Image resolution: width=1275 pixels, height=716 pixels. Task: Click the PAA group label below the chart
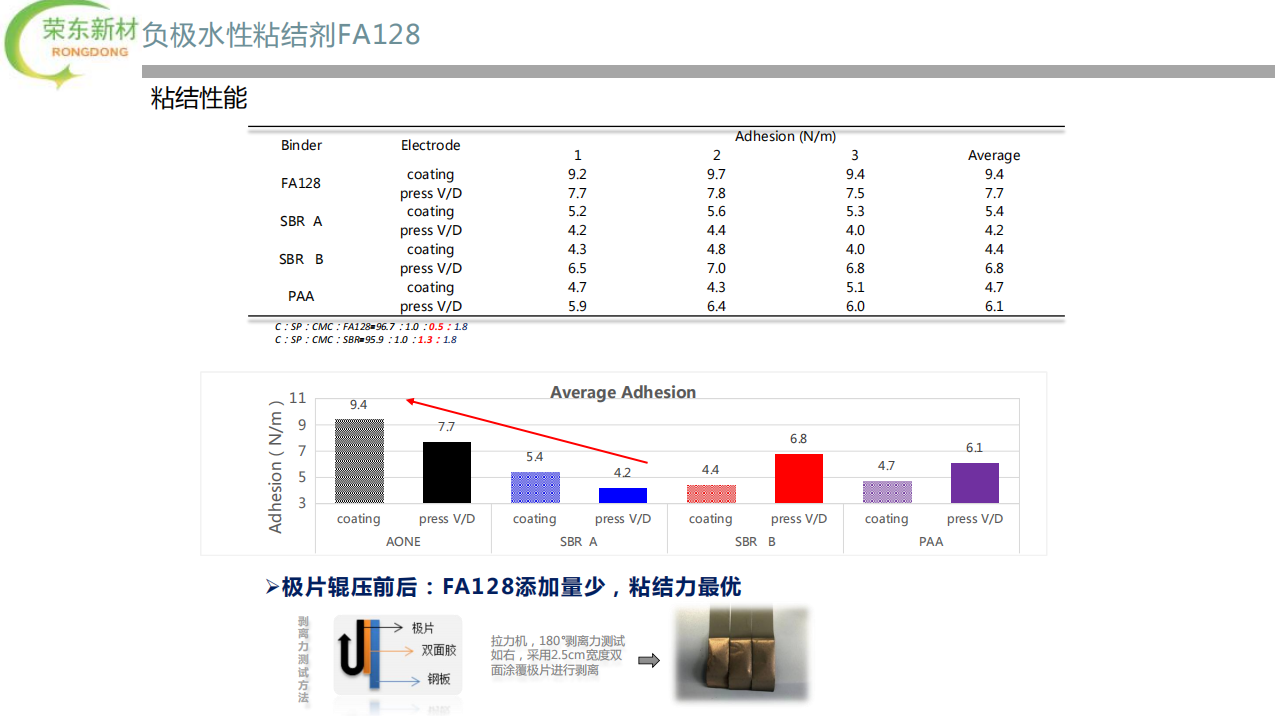[x=931, y=542]
